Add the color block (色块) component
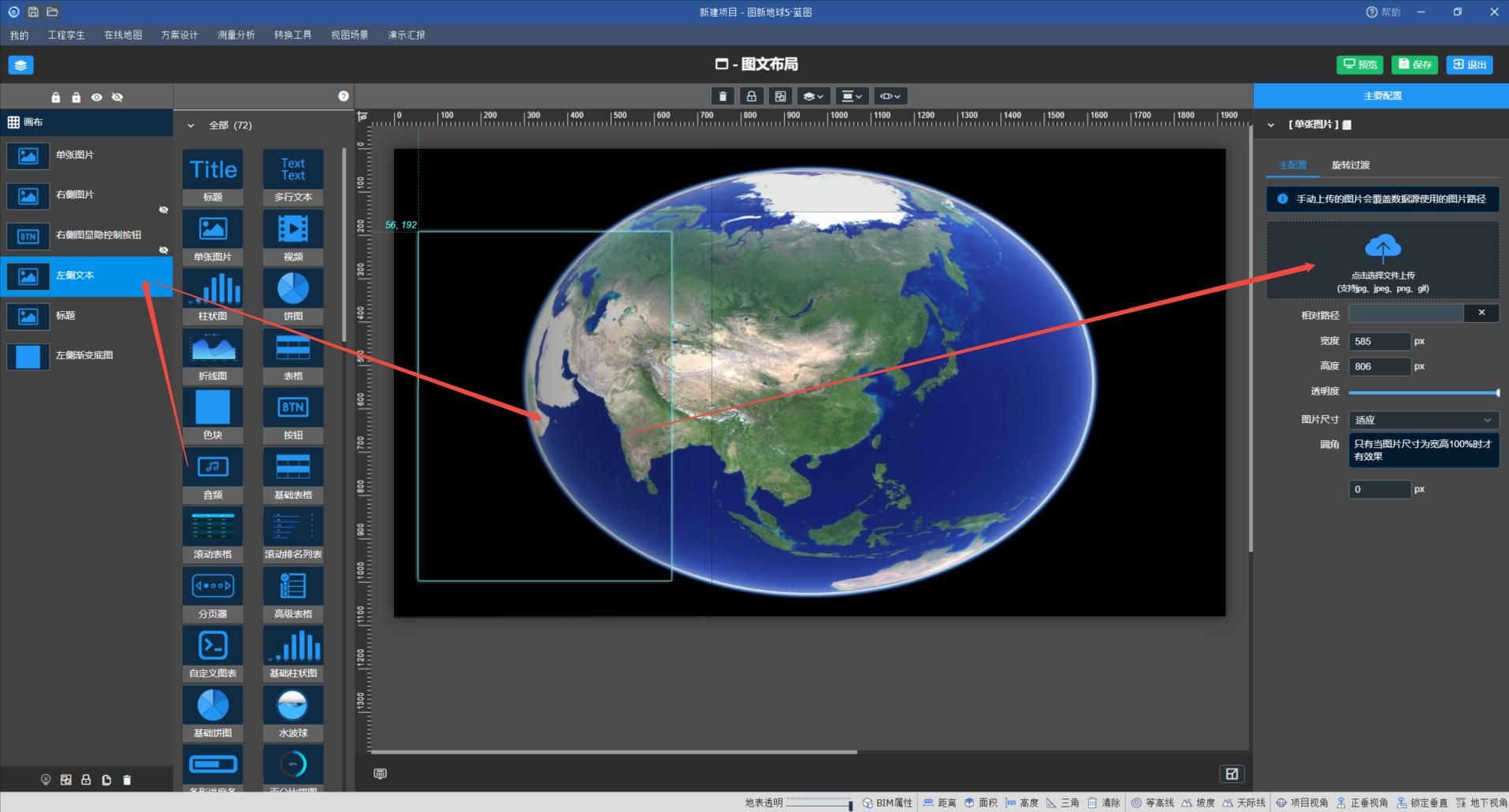Image resolution: width=1509 pixels, height=812 pixels. (x=213, y=415)
